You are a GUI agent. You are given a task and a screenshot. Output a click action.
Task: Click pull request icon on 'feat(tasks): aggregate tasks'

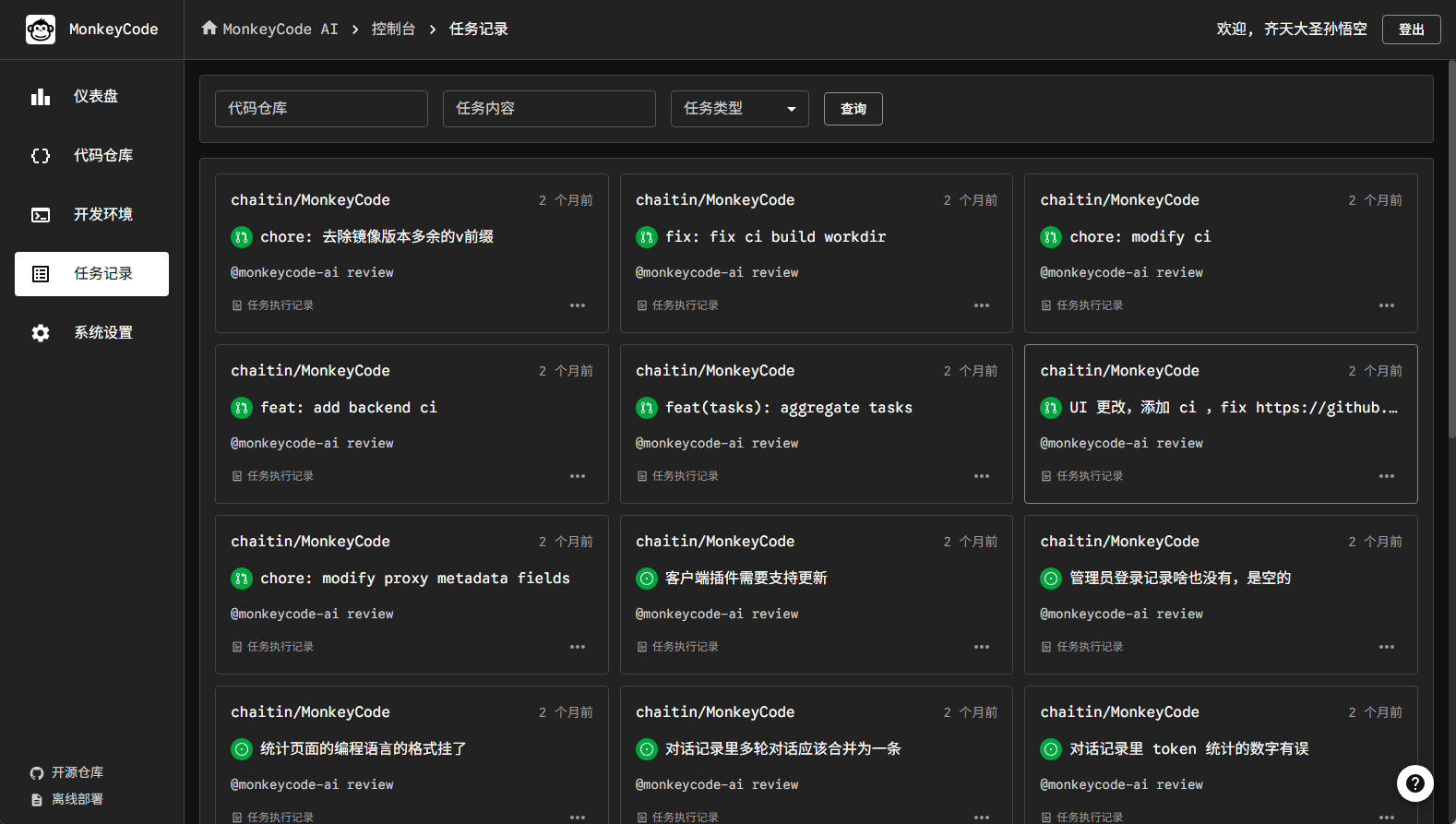[647, 408]
